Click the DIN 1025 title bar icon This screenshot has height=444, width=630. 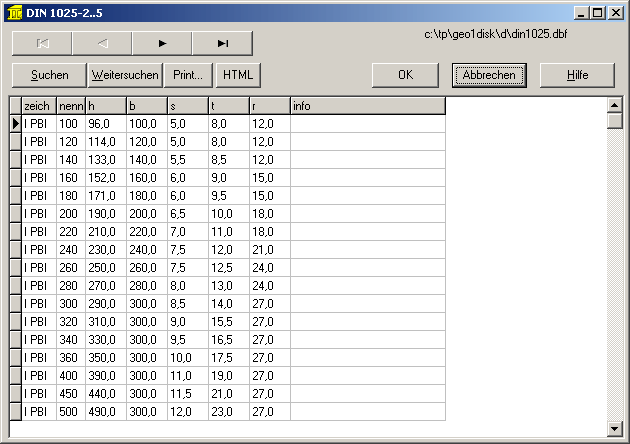(x=12, y=12)
